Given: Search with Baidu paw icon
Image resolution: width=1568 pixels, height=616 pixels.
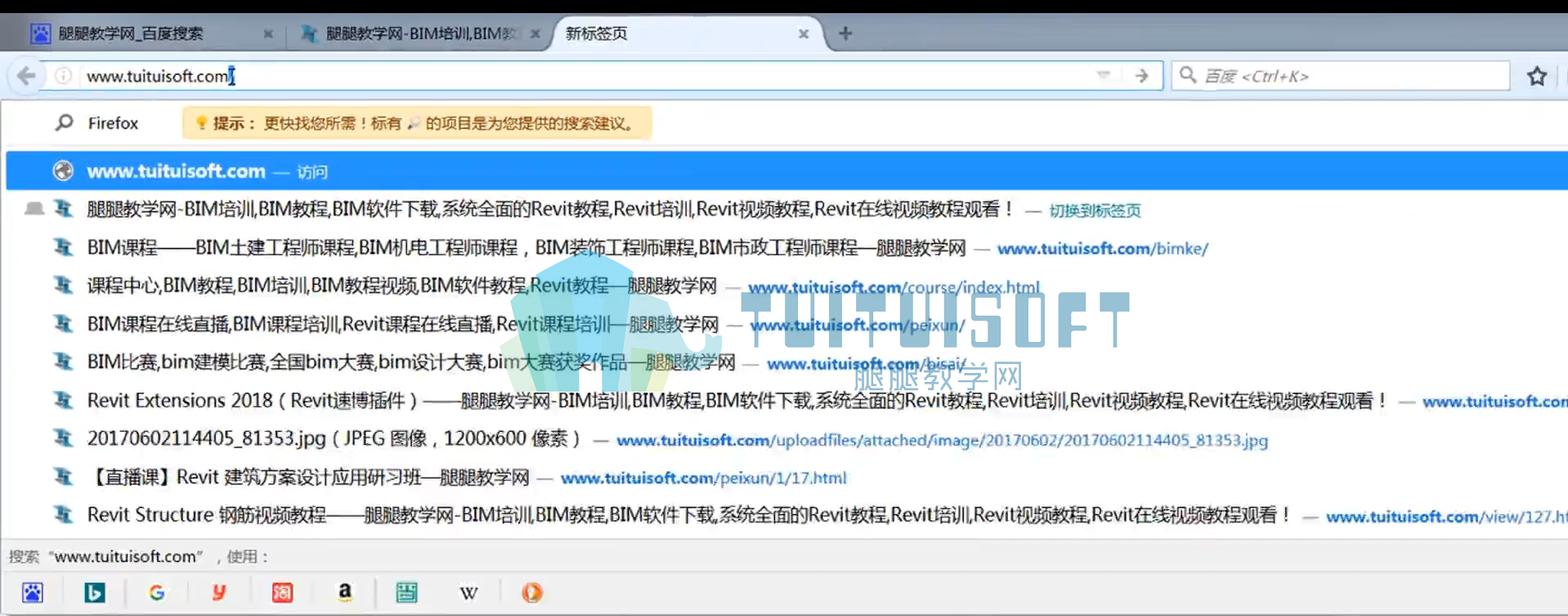Looking at the screenshot, I should tap(33, 592).
